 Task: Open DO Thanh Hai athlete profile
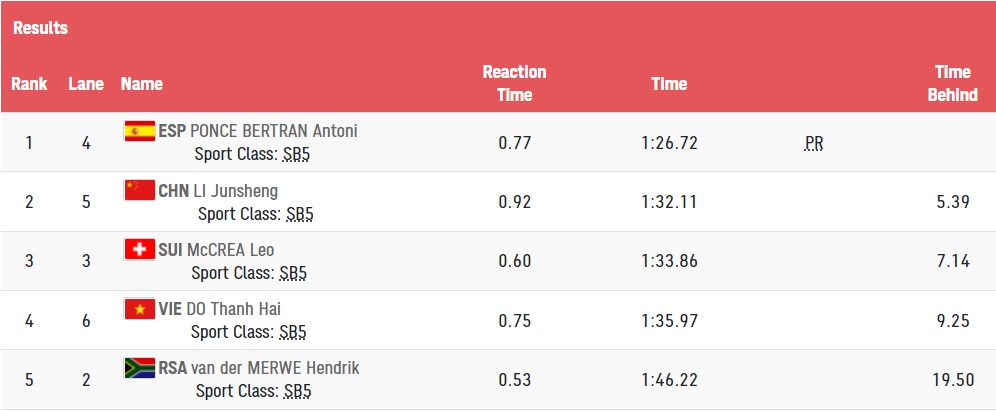click(x=234, y=309)
